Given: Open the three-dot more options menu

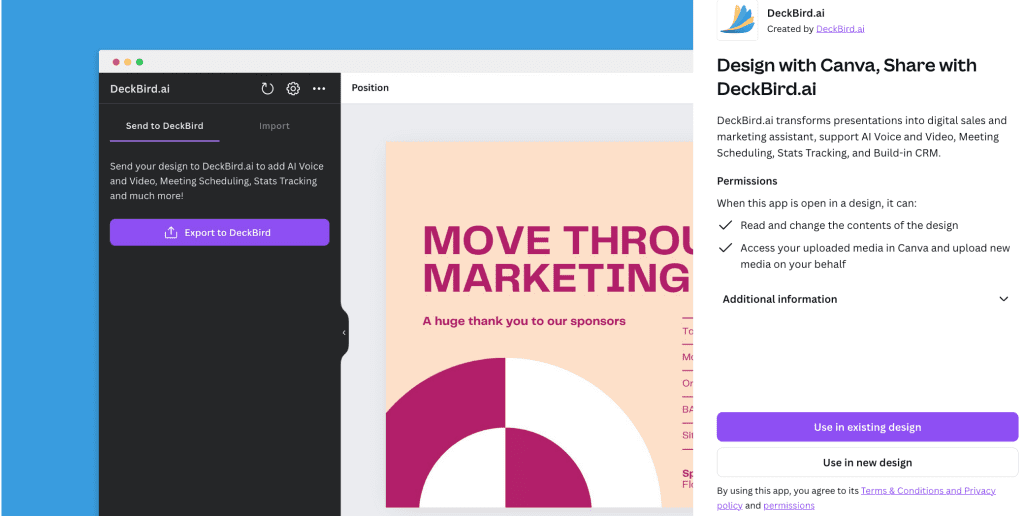Looking at the screenshot, I should [319, 89].
